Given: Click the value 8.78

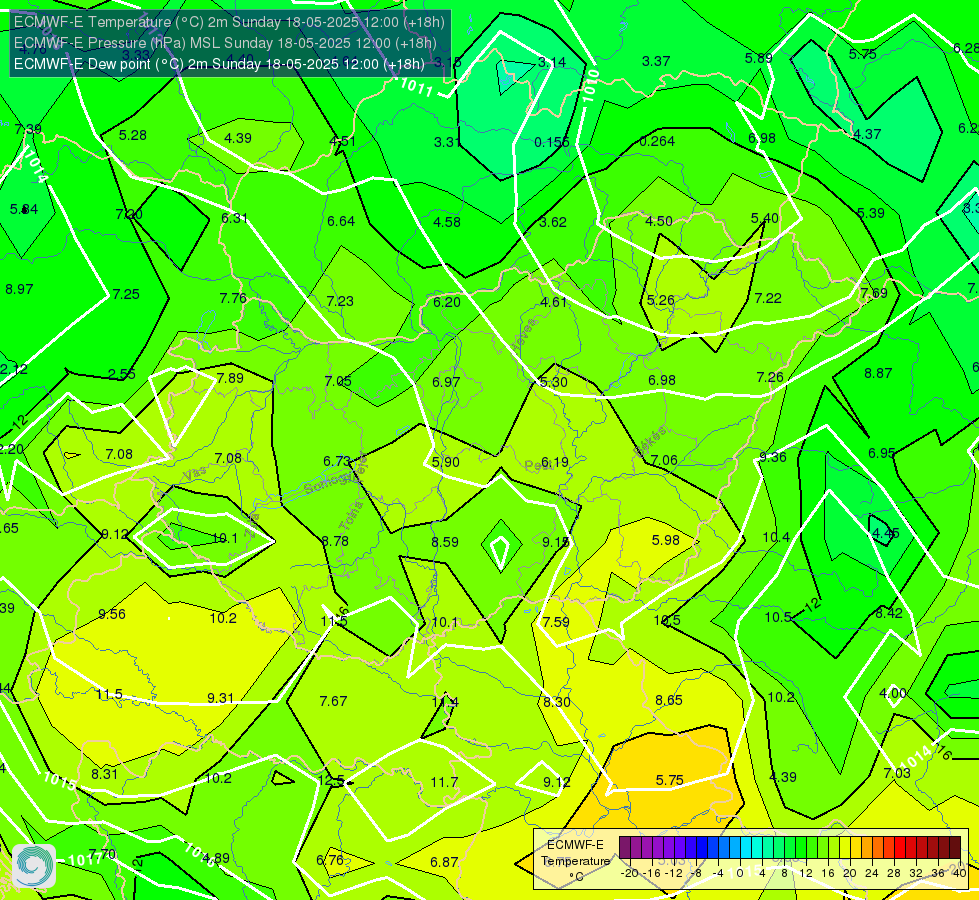Looking at the screenshot, I should pos(335,541).
